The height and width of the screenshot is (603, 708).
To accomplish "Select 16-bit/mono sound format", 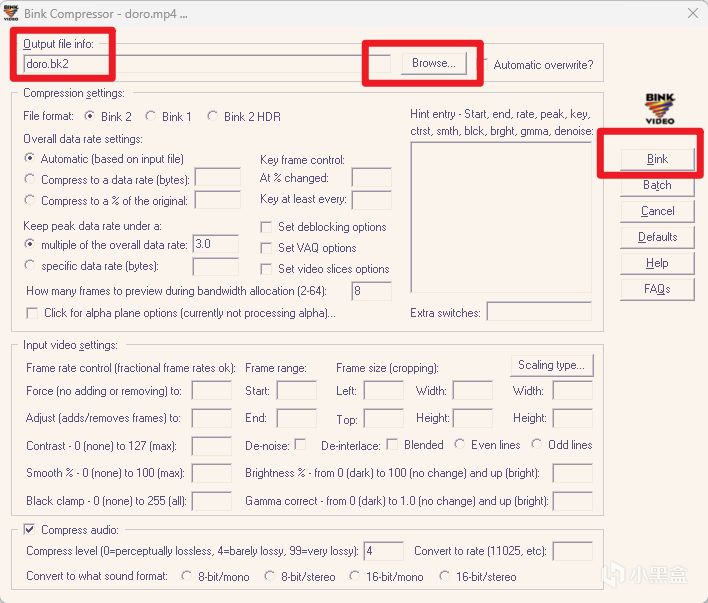I will point(354,576).
